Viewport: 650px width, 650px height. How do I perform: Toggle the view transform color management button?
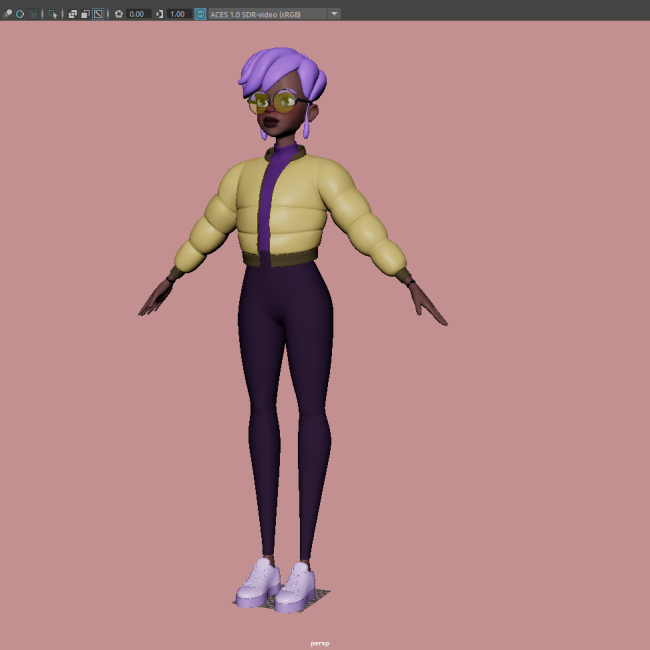(x=200, y=14)
